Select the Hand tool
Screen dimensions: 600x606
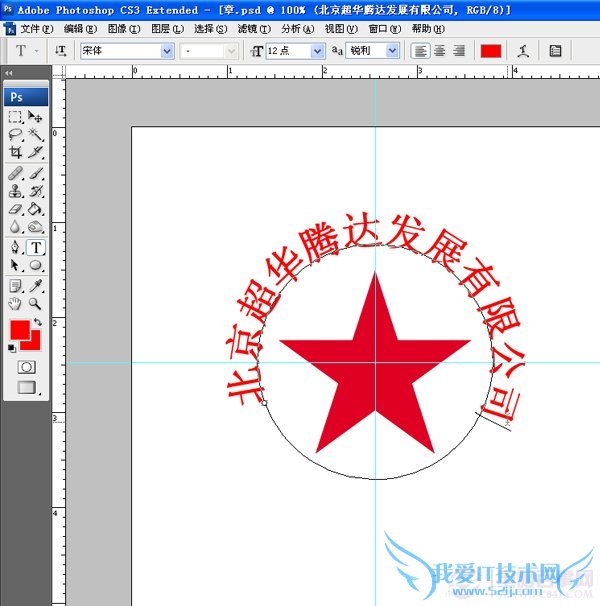[x=15, y=304]
